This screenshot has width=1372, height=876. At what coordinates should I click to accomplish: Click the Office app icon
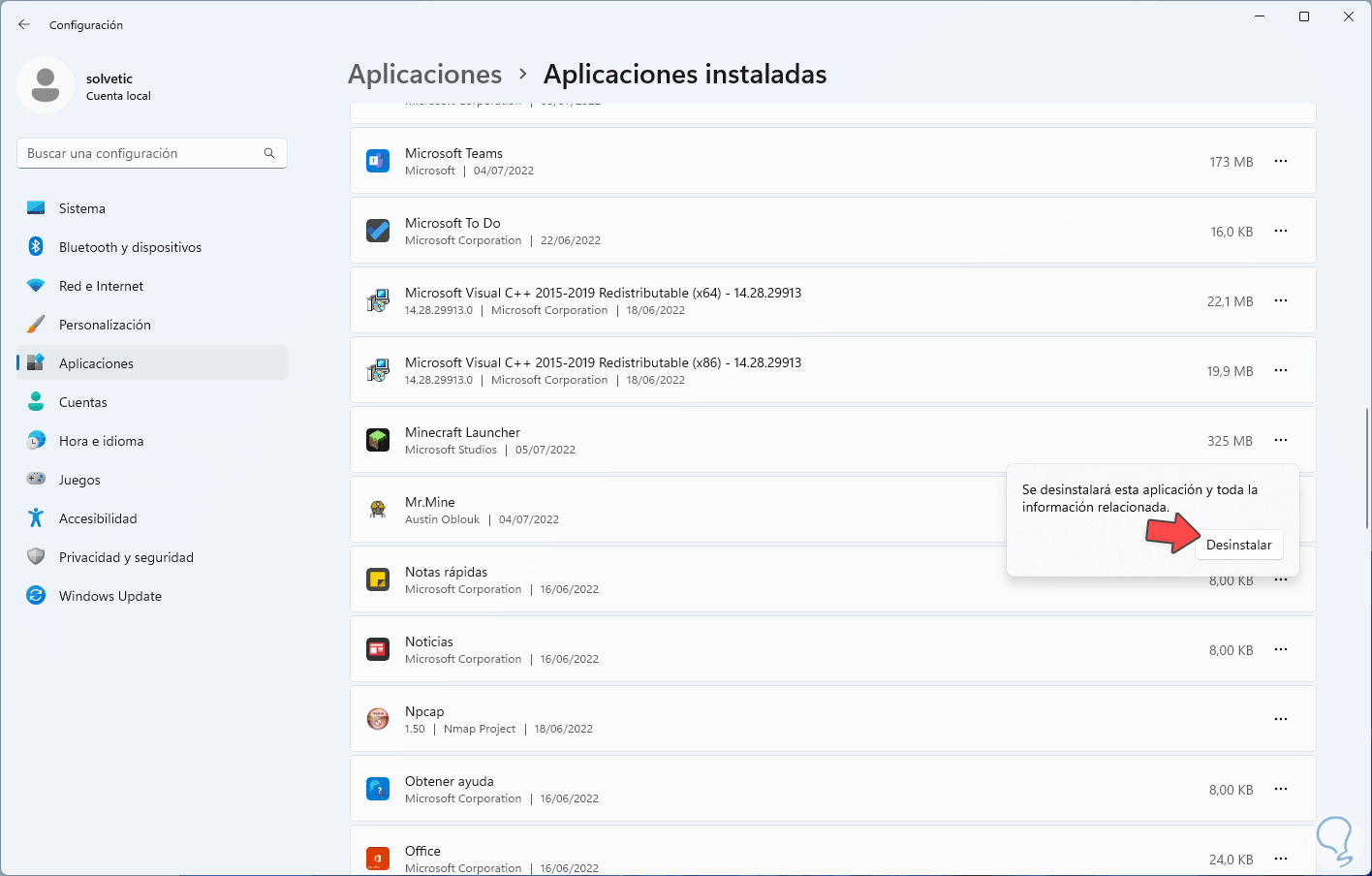378,859
